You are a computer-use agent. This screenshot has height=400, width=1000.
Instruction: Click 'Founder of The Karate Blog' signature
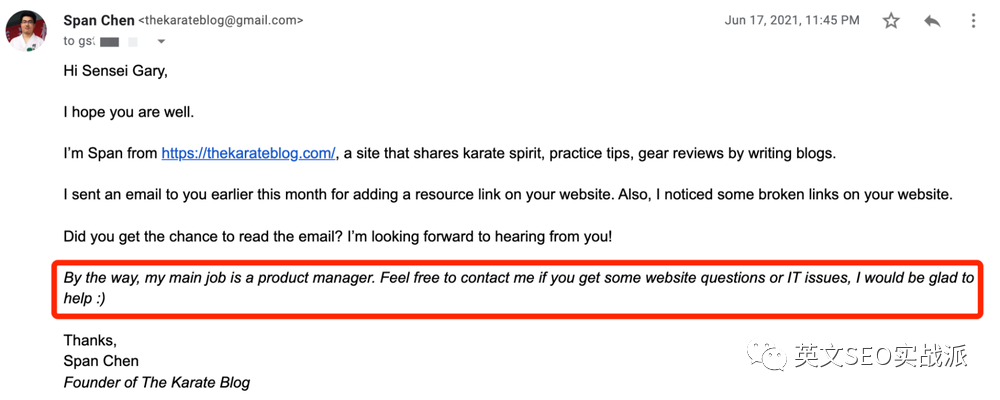157,382
